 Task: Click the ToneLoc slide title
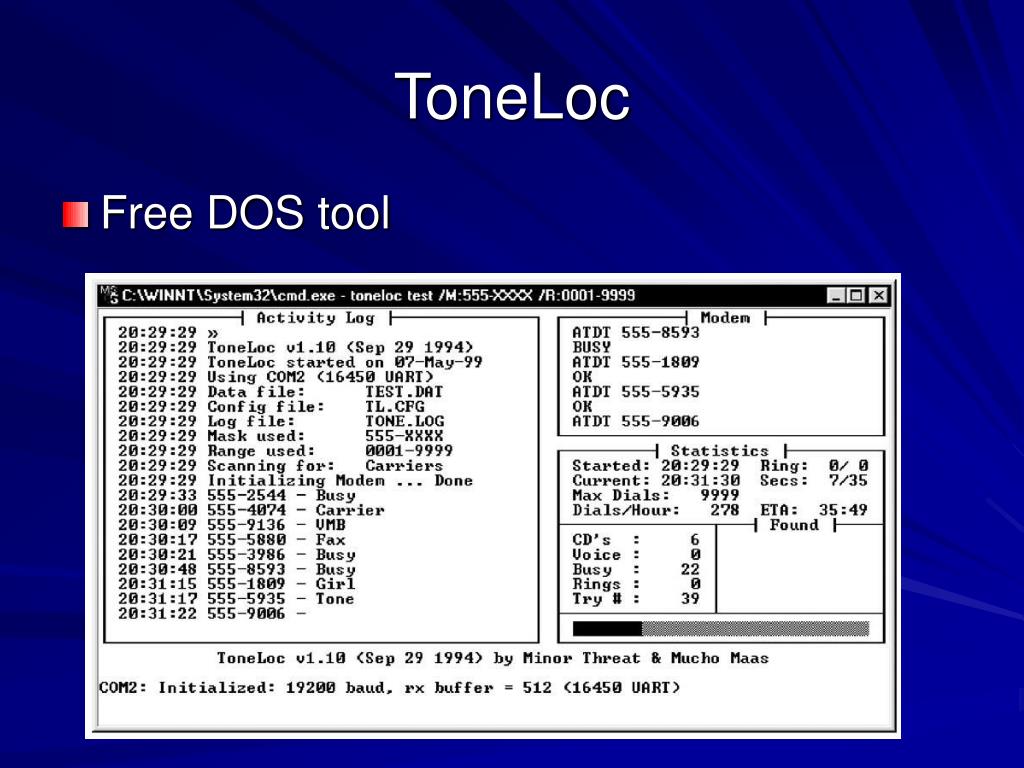tap(512, 97)
